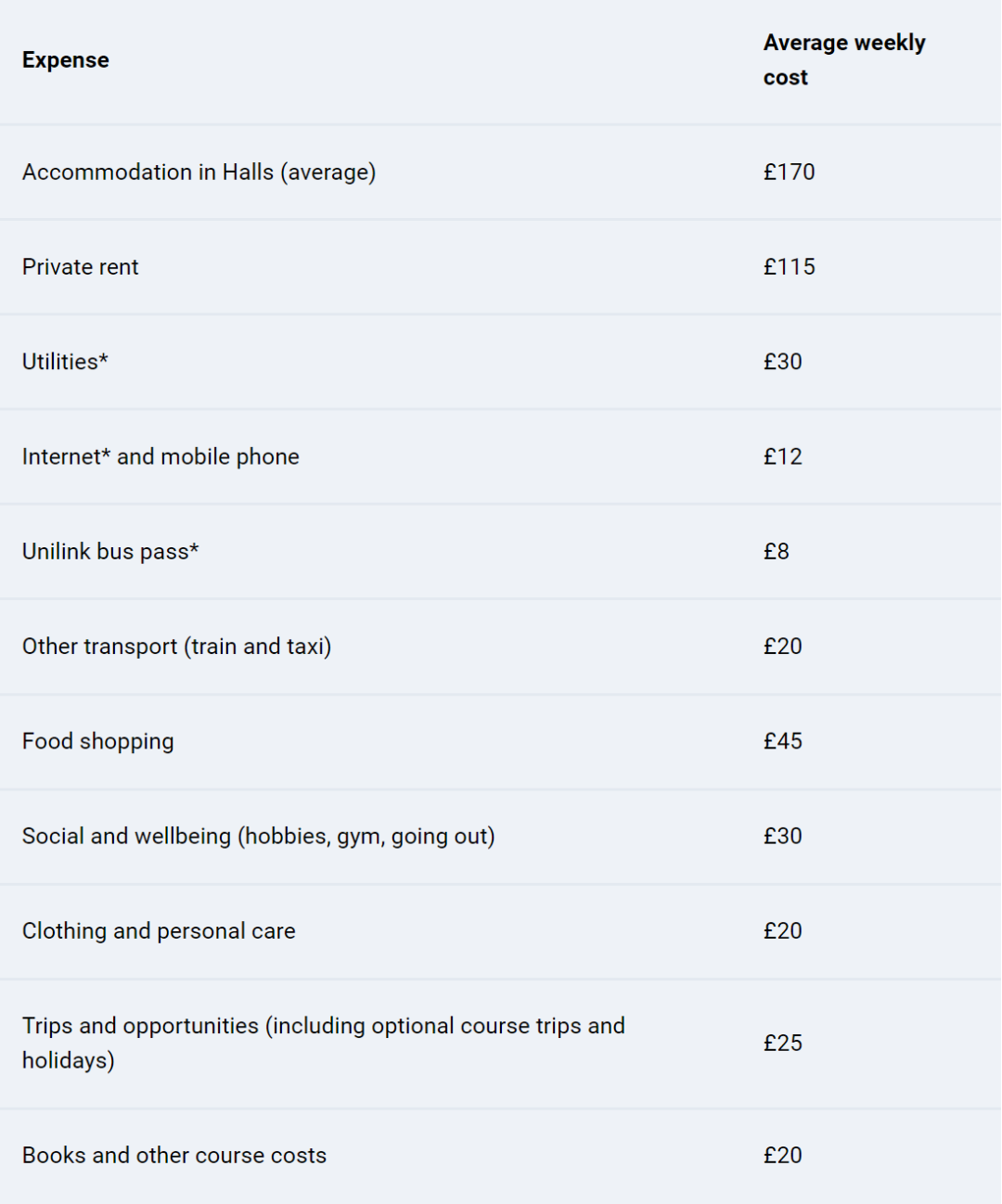The width and height of the screenshot is (1002, 1204).
Task: Select Clothing and personal care label
Action: pos(159,931)
